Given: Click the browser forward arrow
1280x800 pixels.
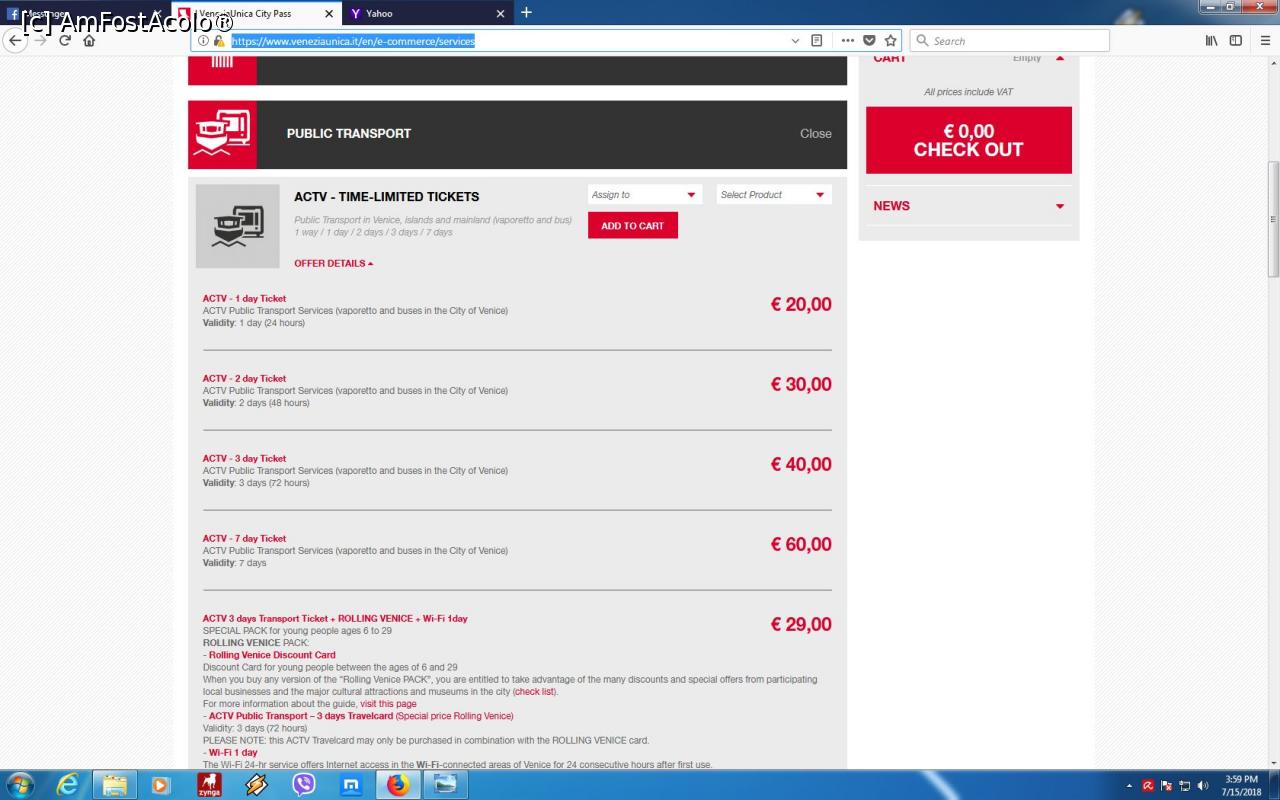Looking at the screenshot, I should point(41,41).
